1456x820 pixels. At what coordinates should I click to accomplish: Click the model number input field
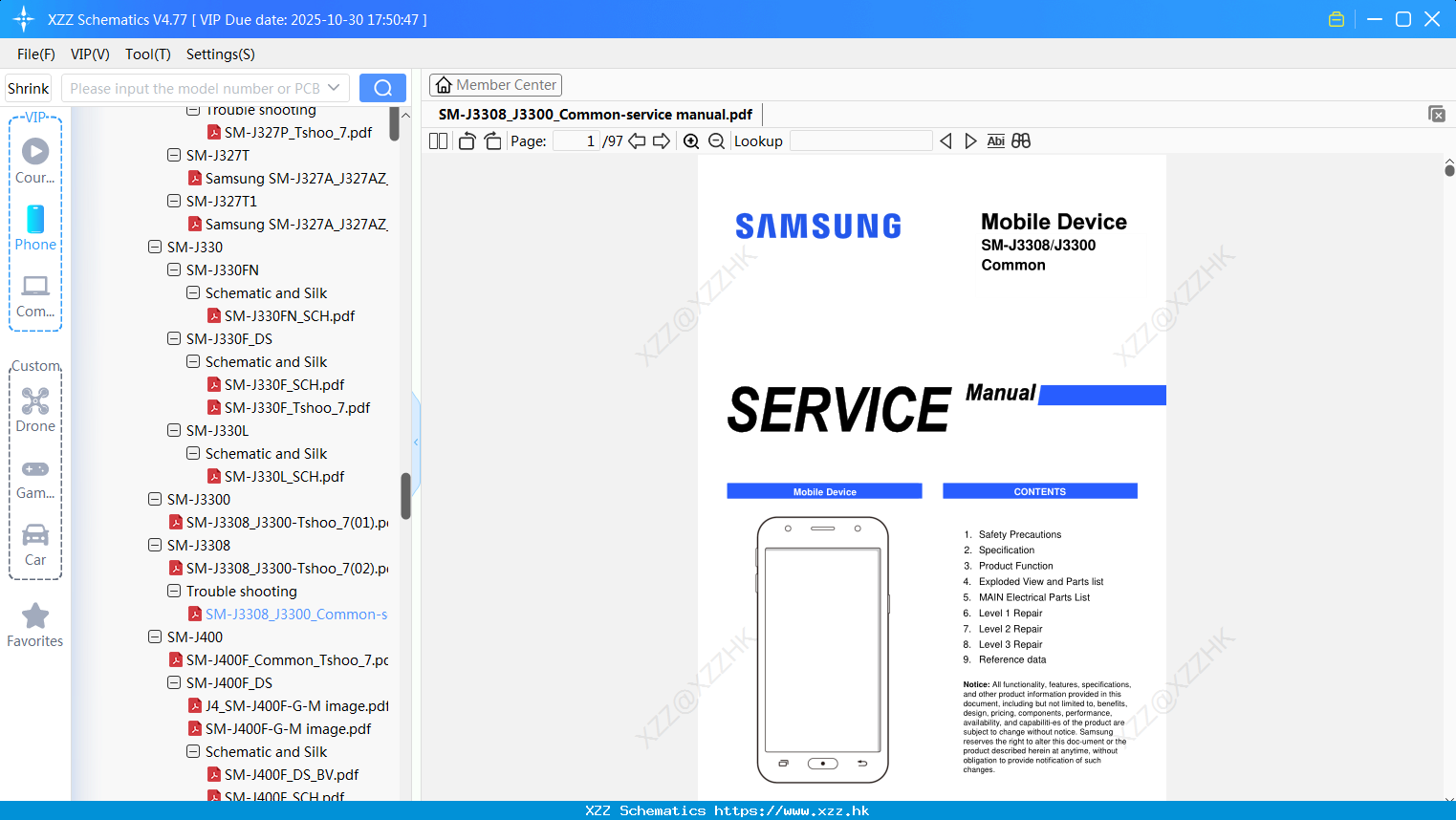195,88
